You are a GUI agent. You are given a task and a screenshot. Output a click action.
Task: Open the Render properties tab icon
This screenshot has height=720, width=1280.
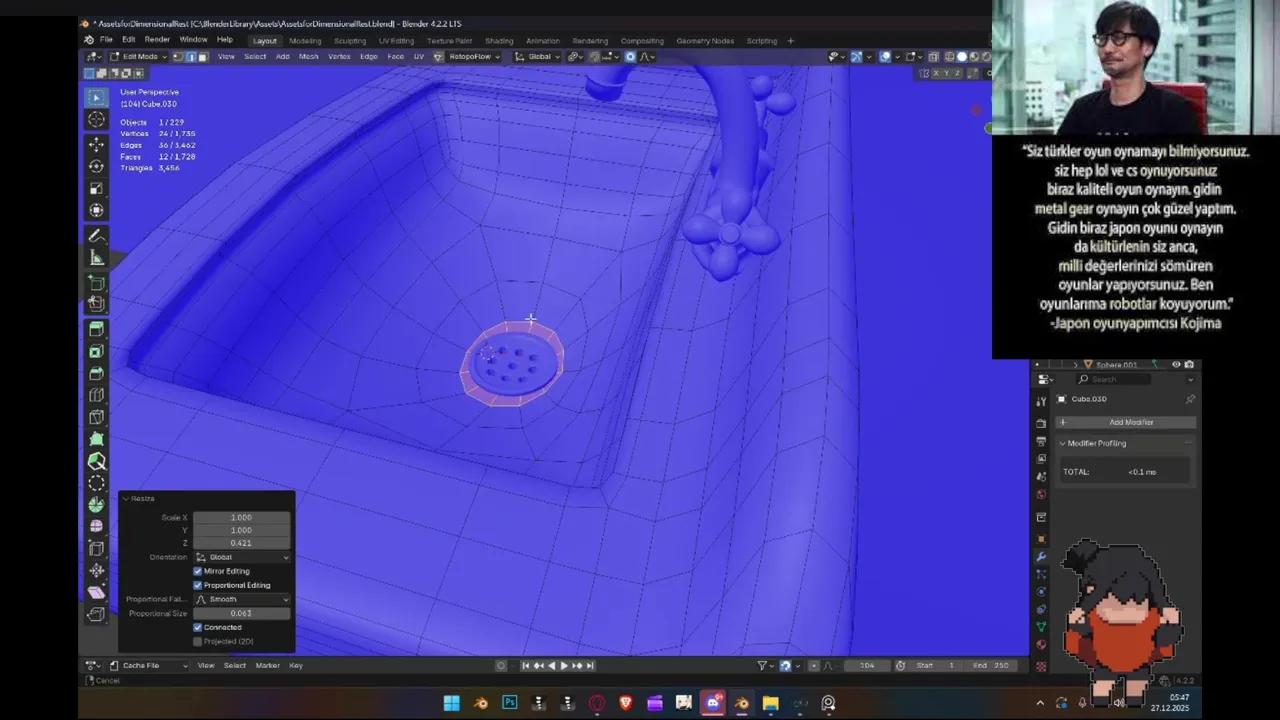point(1041,423)
